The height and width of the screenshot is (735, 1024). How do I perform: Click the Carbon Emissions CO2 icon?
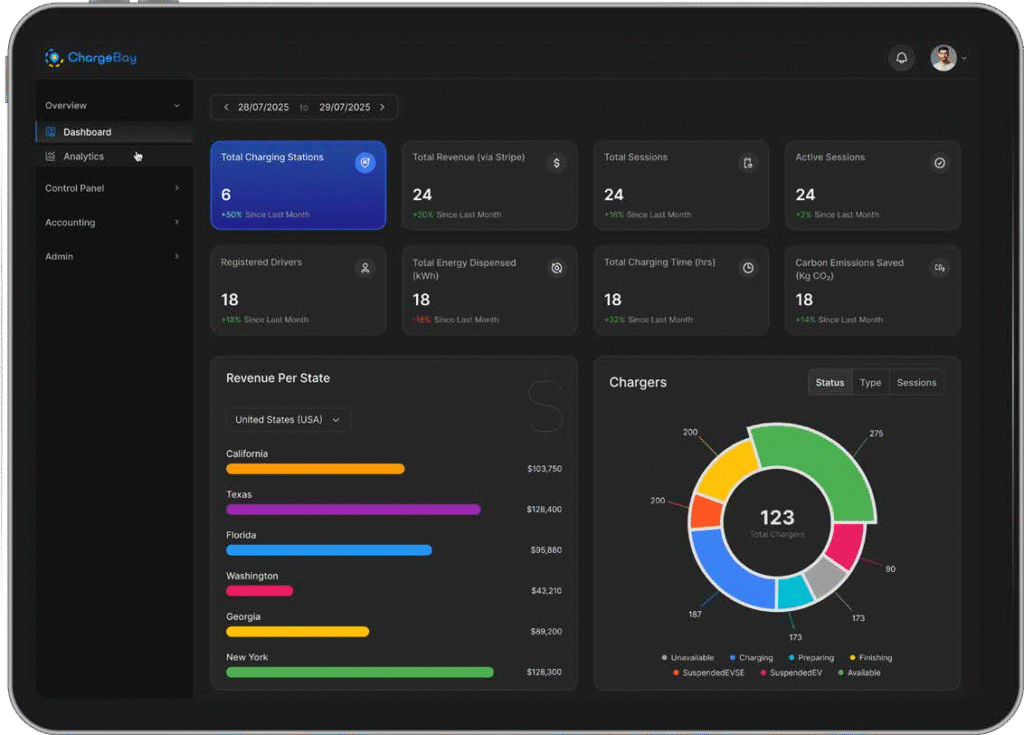point(939,268)
